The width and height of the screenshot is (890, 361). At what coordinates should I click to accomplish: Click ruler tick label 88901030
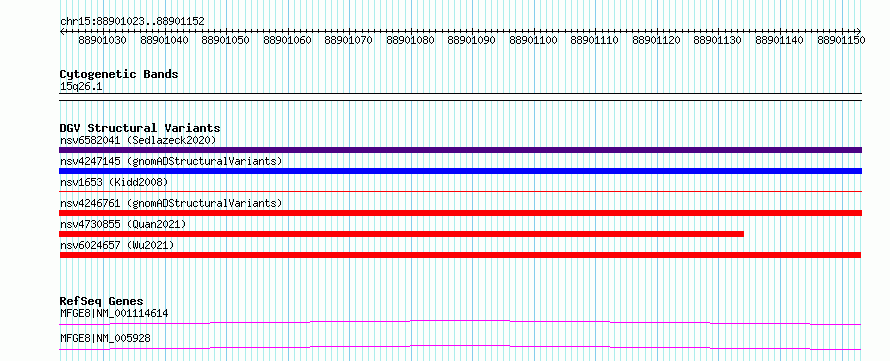(x=103, y=40)
